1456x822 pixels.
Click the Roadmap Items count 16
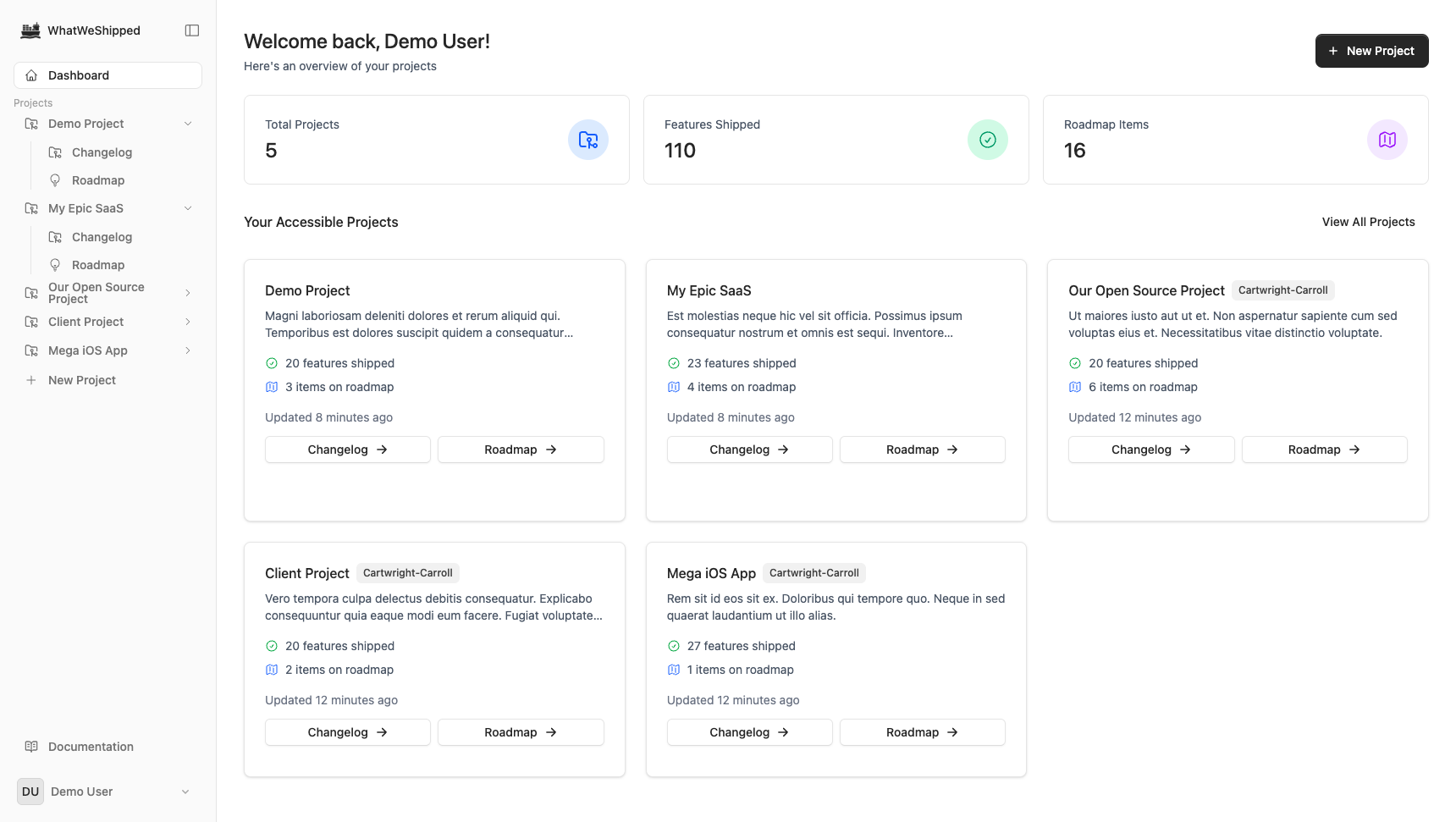(1074, 151)
